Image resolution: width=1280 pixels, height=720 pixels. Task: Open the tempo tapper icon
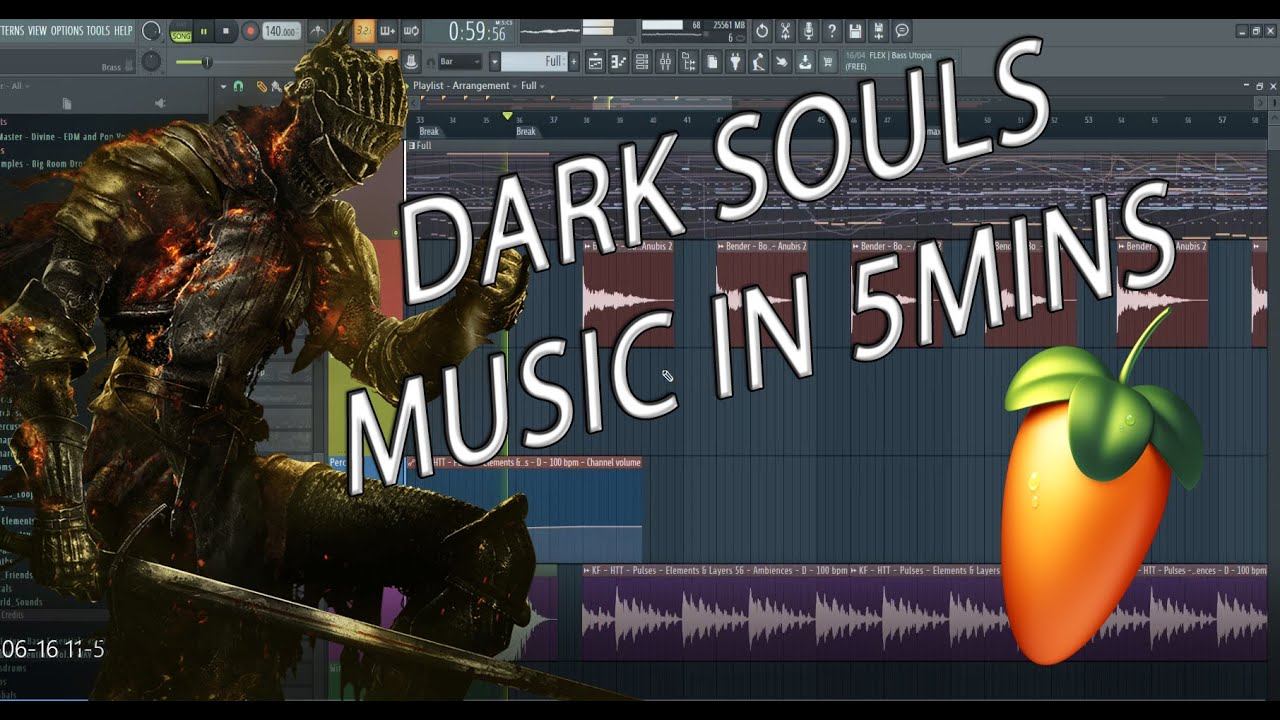pos(758,62)
